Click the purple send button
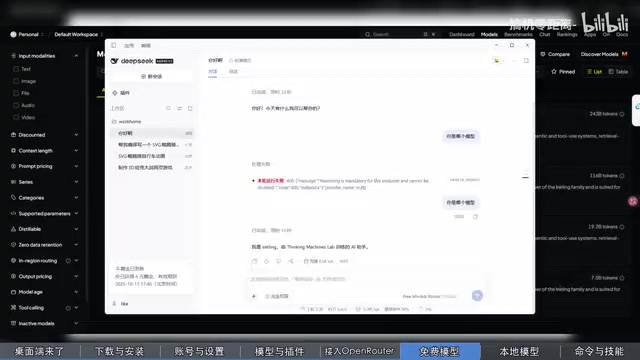 tap(477, 296)
